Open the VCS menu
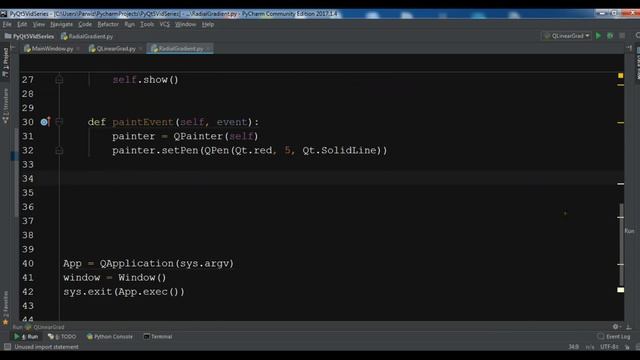This screenshot has width=640, height=360. click(x=164, y=24)
